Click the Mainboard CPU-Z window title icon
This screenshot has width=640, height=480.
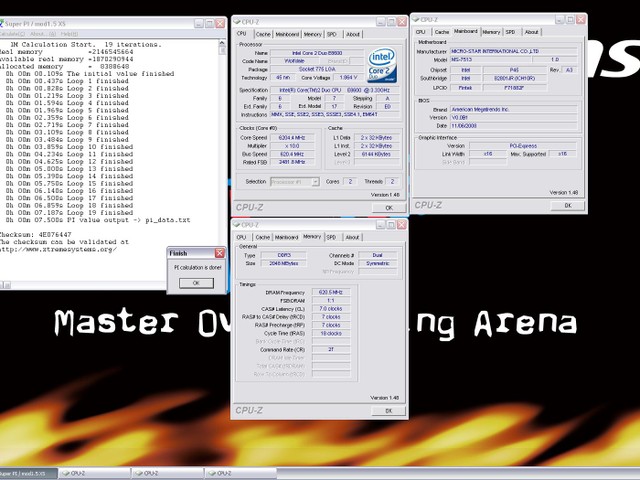coord(416,19)
